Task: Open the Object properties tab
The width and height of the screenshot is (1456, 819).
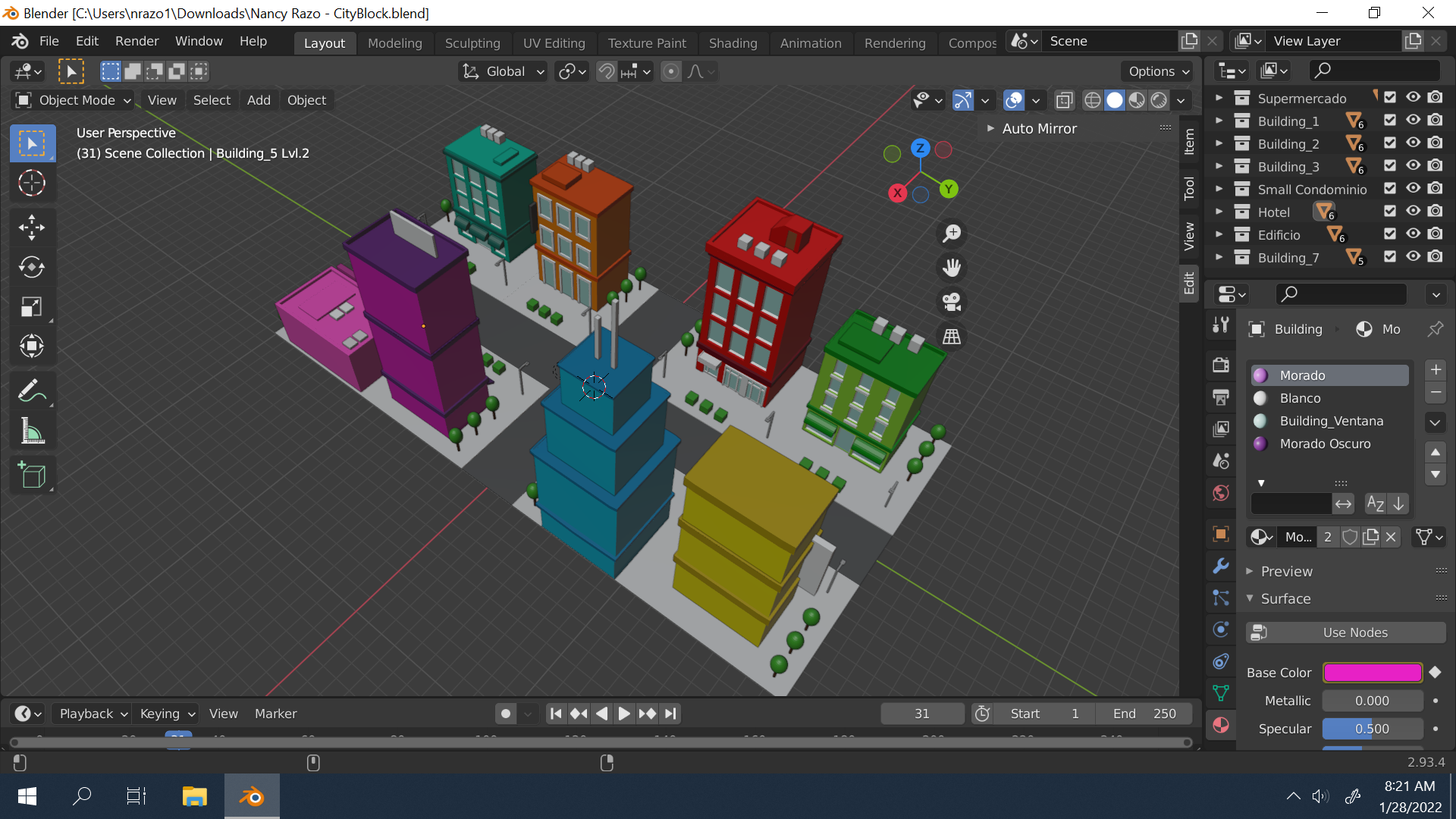Action: point(1221,534)
